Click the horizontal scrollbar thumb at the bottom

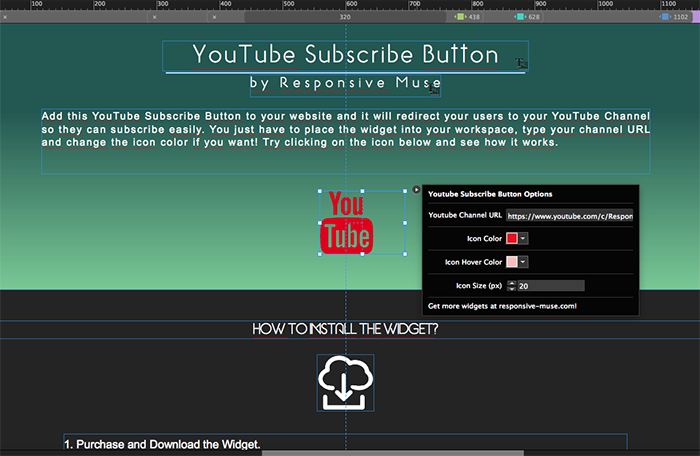392,453
